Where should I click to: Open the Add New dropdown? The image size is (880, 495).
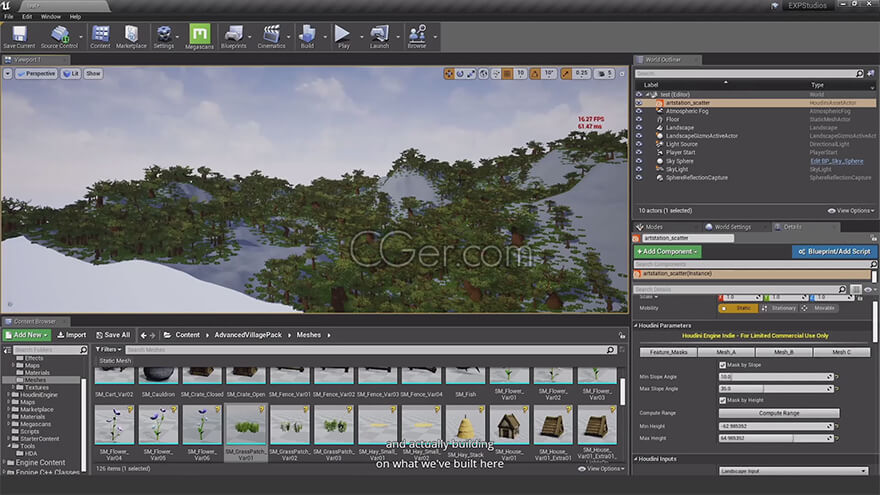tap(27, 335)
